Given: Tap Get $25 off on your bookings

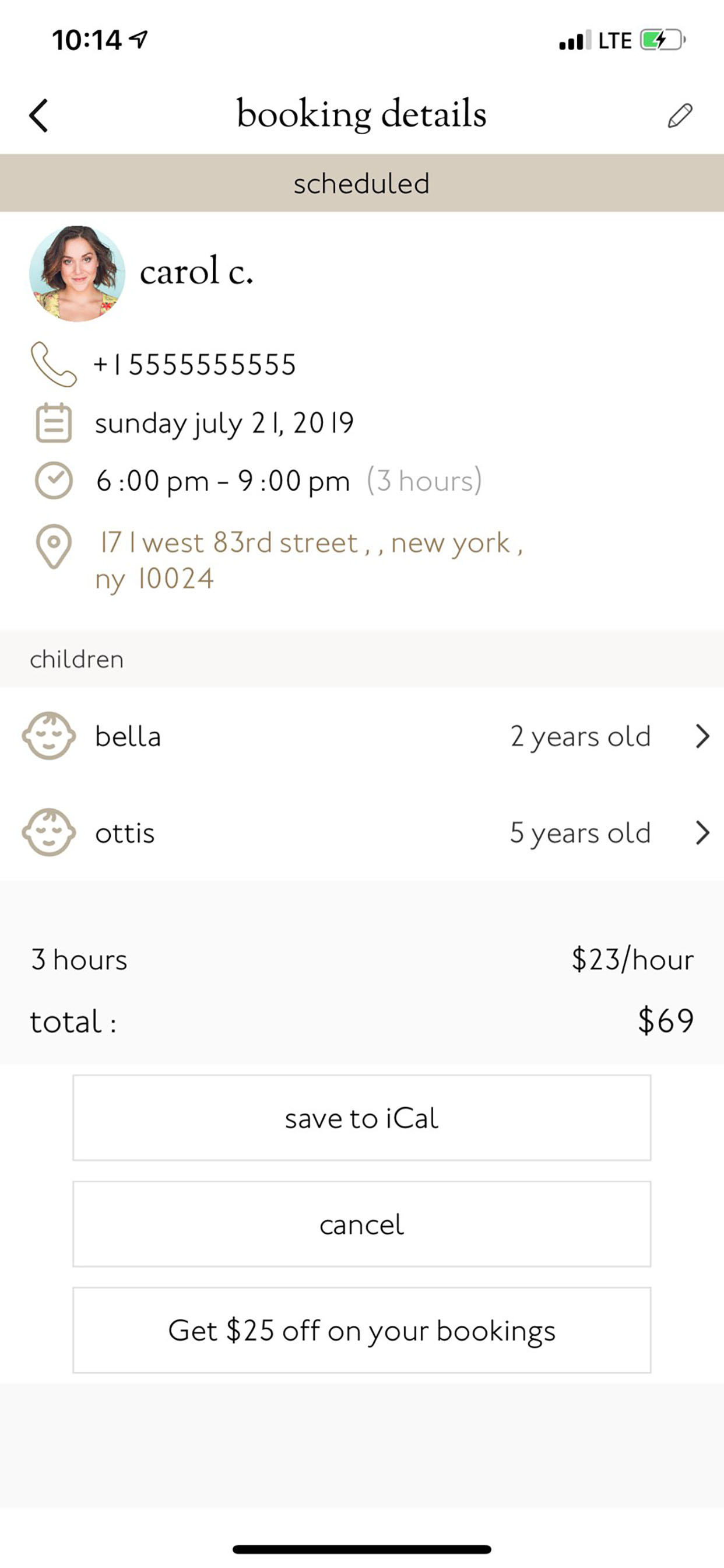Looking at the screenshot, I should (361, 1330).
